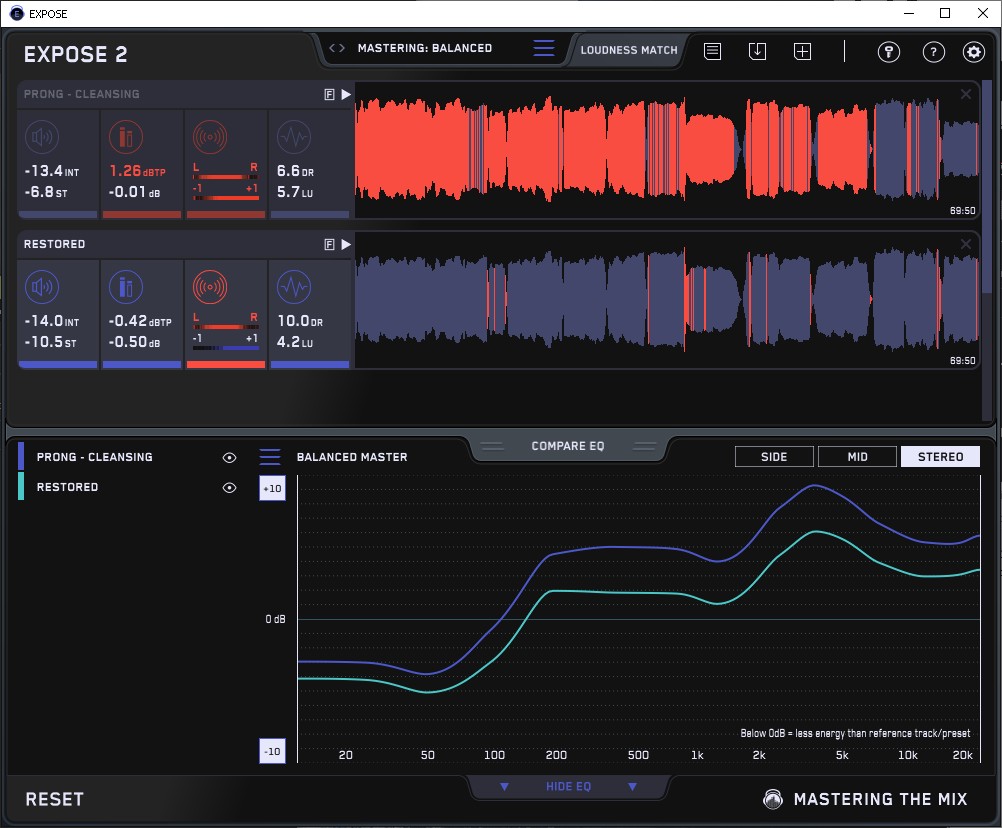
Task: Click the Reset button
Action: [x=55, y=799]
